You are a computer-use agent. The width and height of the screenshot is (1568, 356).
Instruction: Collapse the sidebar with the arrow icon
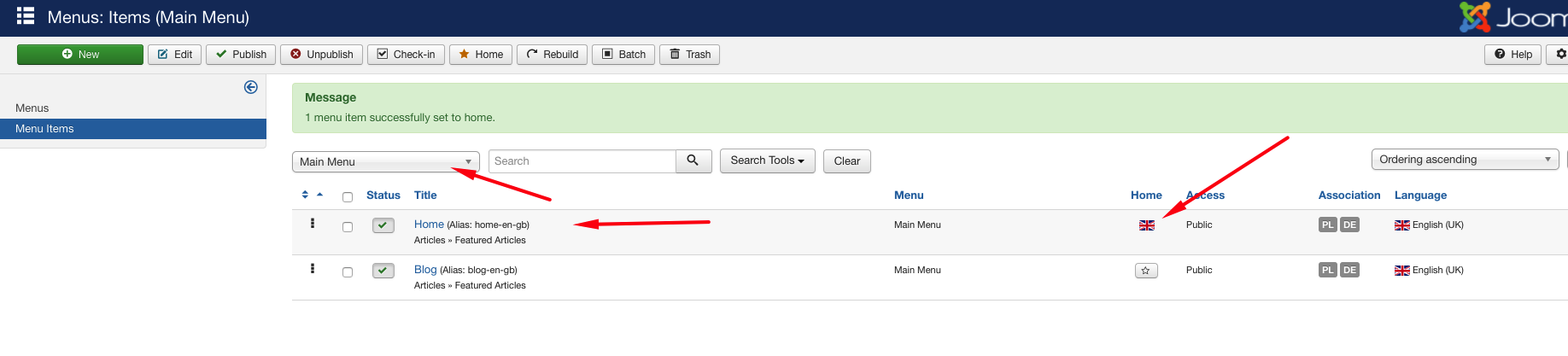tap(251, 87)
